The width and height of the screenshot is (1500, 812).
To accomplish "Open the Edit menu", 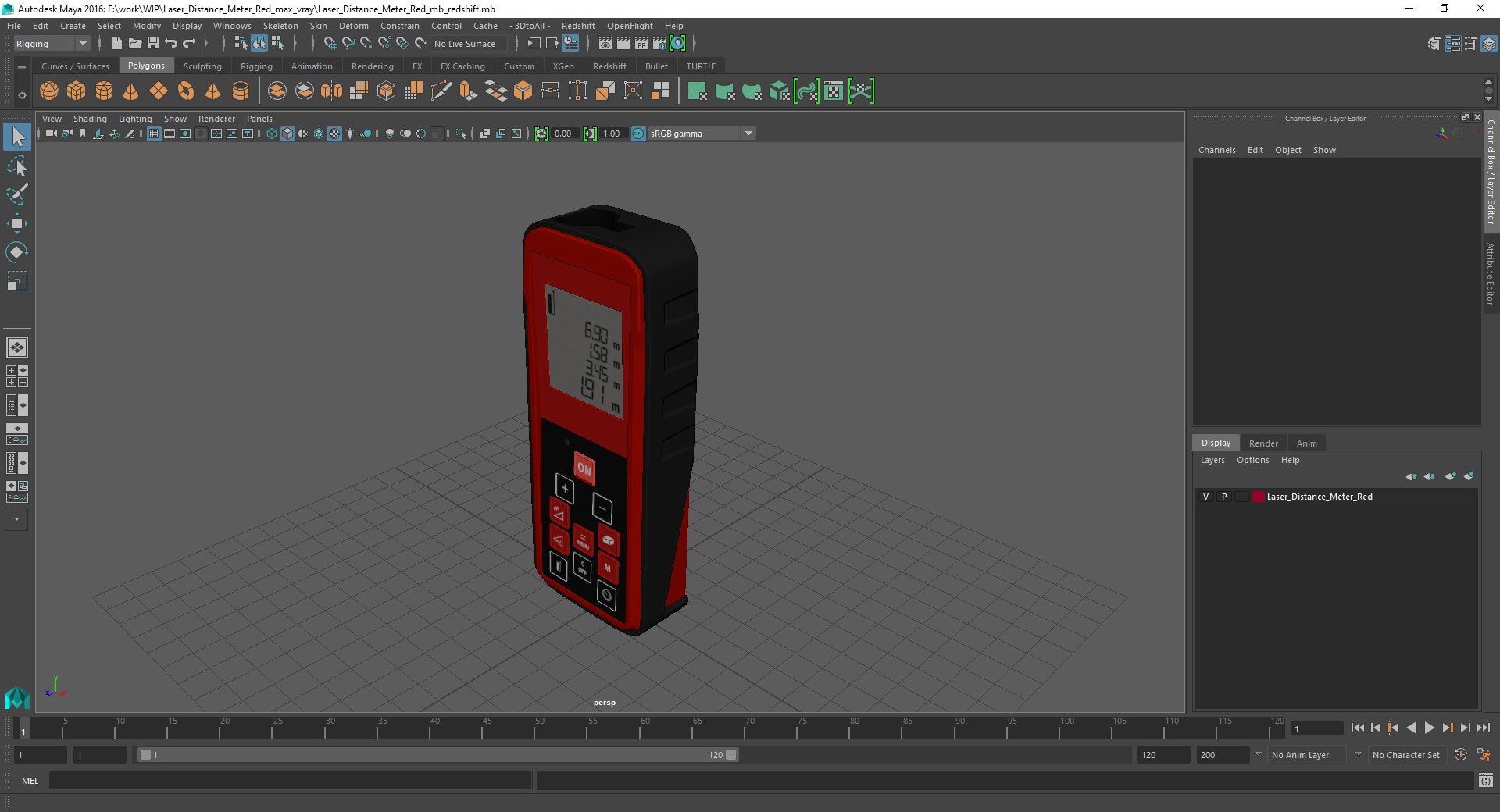I will (x=41, y=26).
